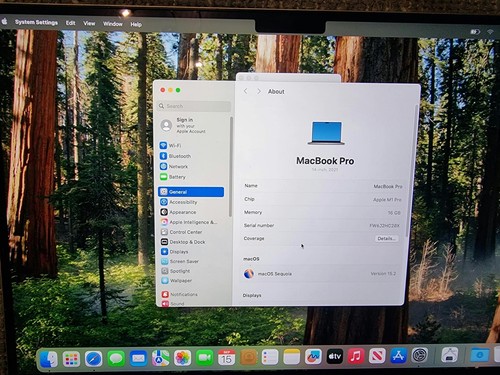Click the Serial number row

(323, 225)
